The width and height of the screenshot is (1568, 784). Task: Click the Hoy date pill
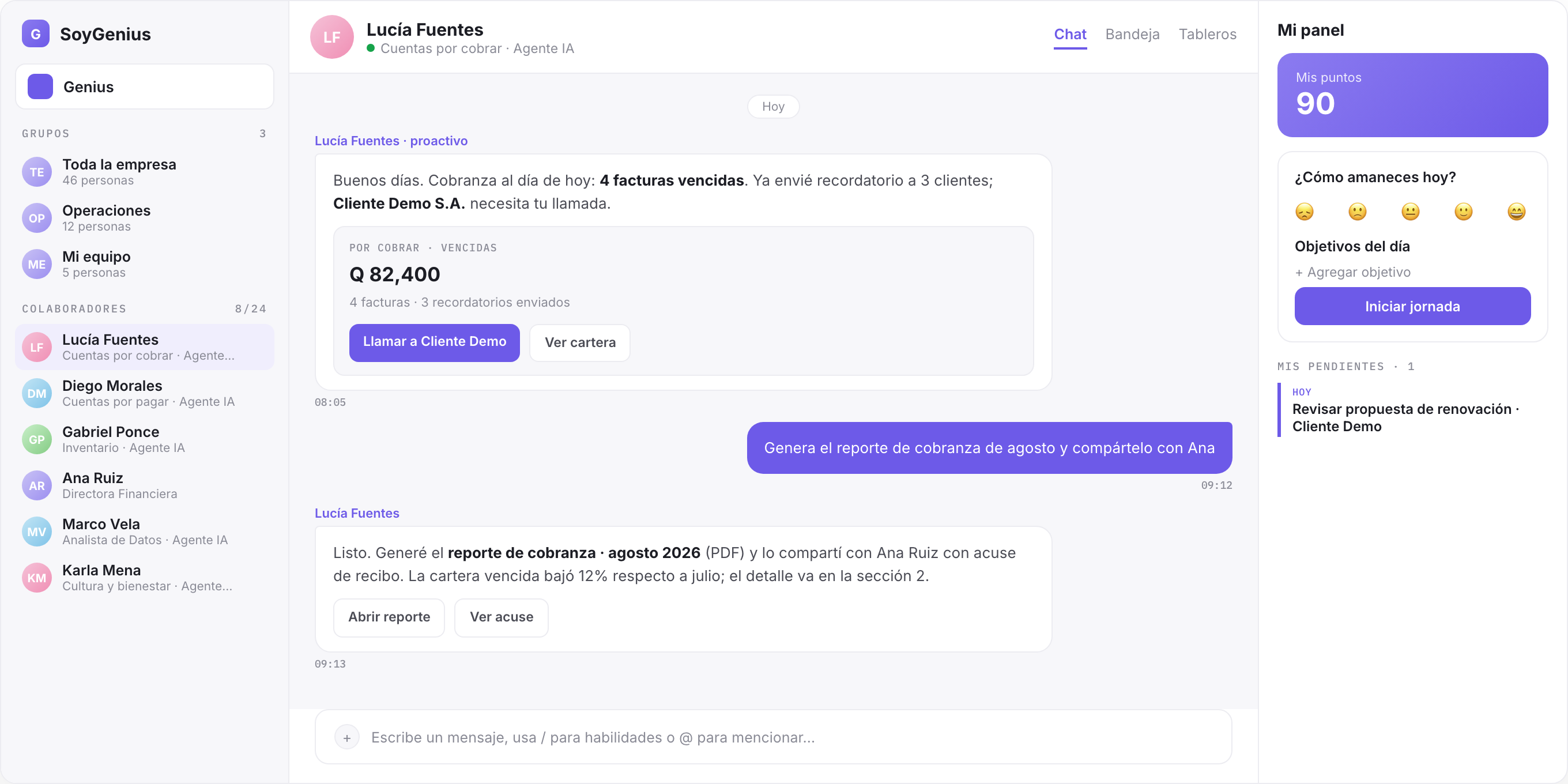pyautogui.click(x=773, y=107)
